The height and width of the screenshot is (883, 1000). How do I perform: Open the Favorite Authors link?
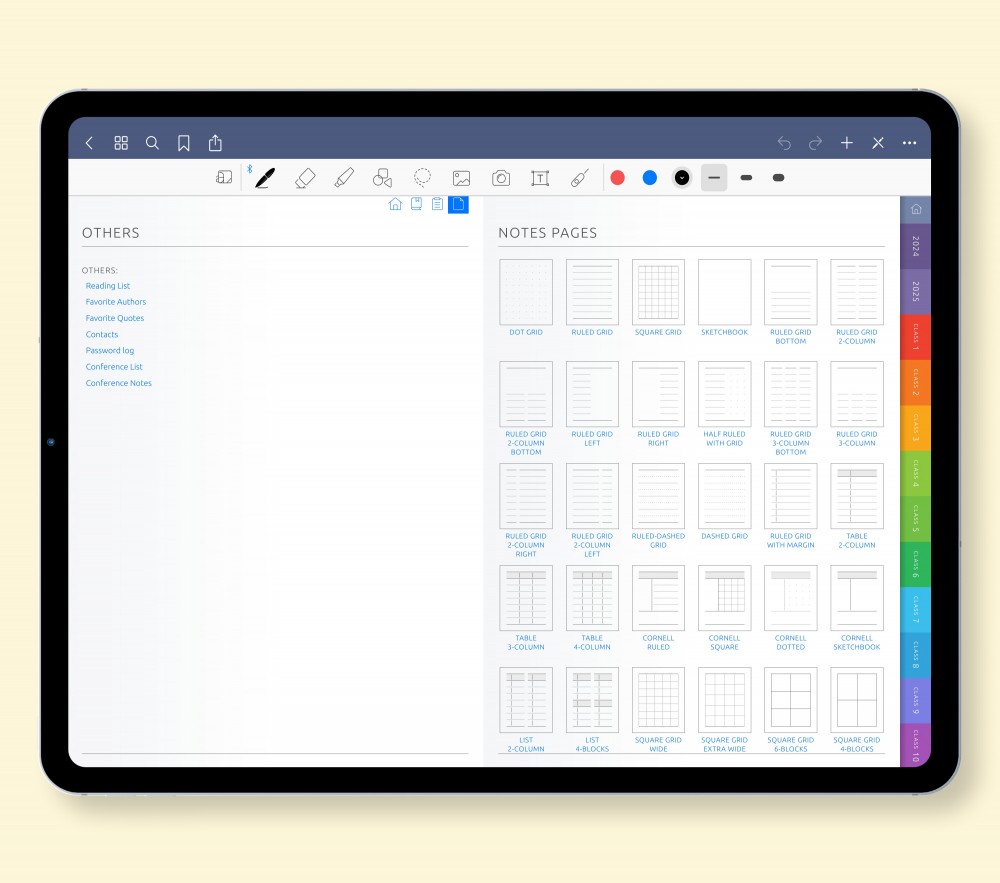click(x=115, y=302)
